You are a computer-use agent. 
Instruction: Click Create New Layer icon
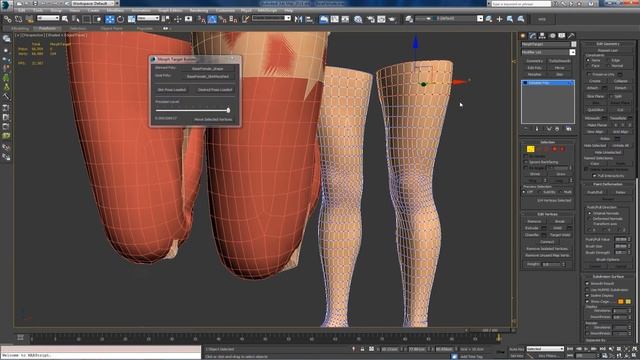tap(489, 19)
